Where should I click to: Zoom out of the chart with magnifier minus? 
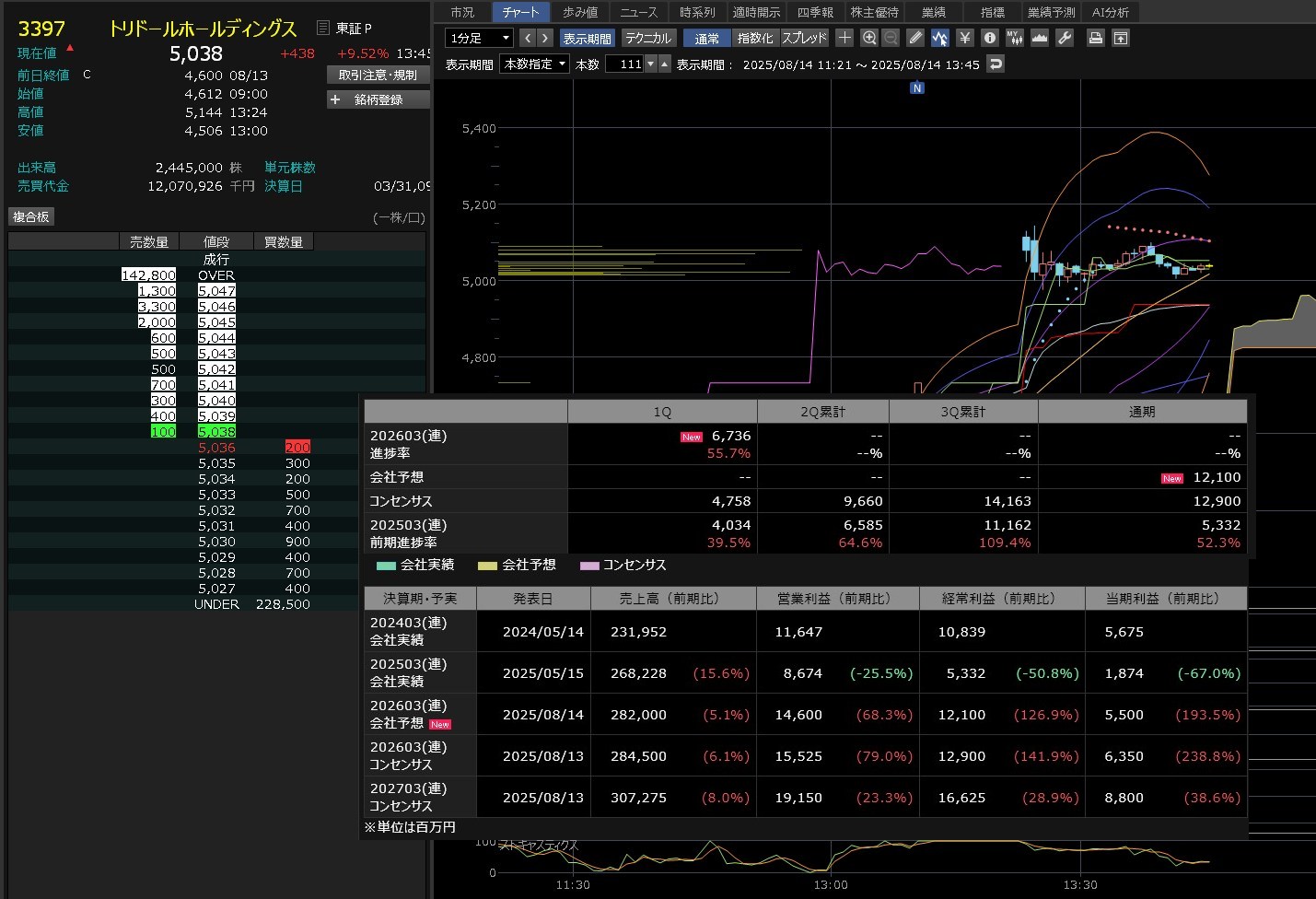pyautogui.click(x=891, y=38)
